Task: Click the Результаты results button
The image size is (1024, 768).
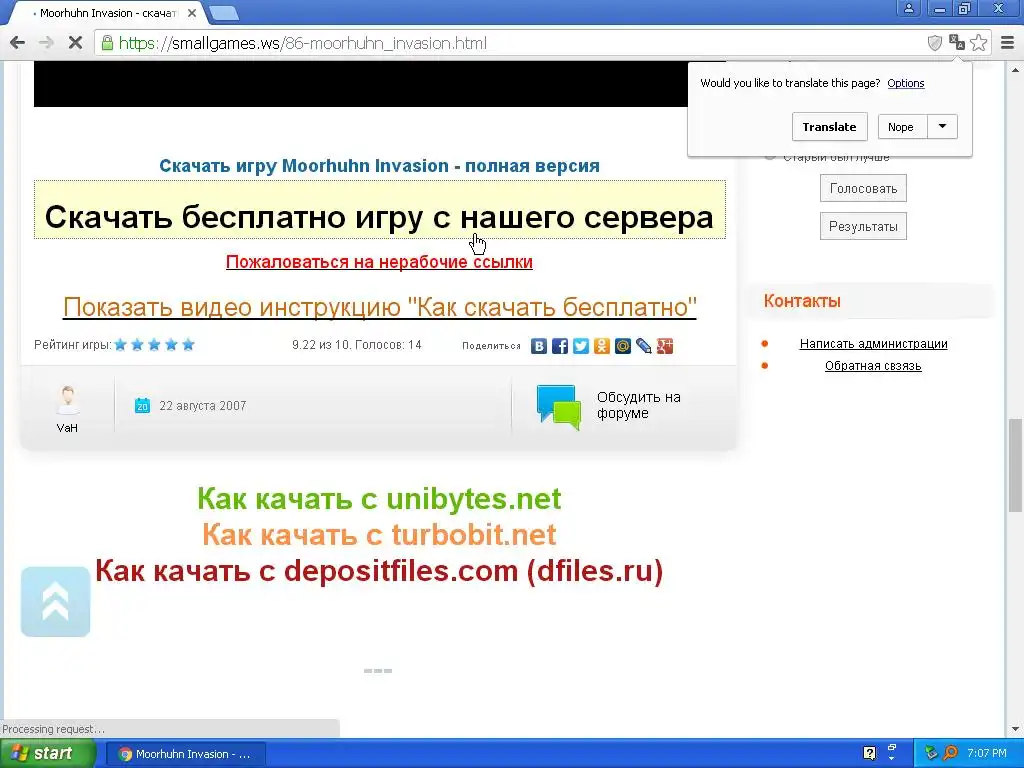Action: click(863, 227)
